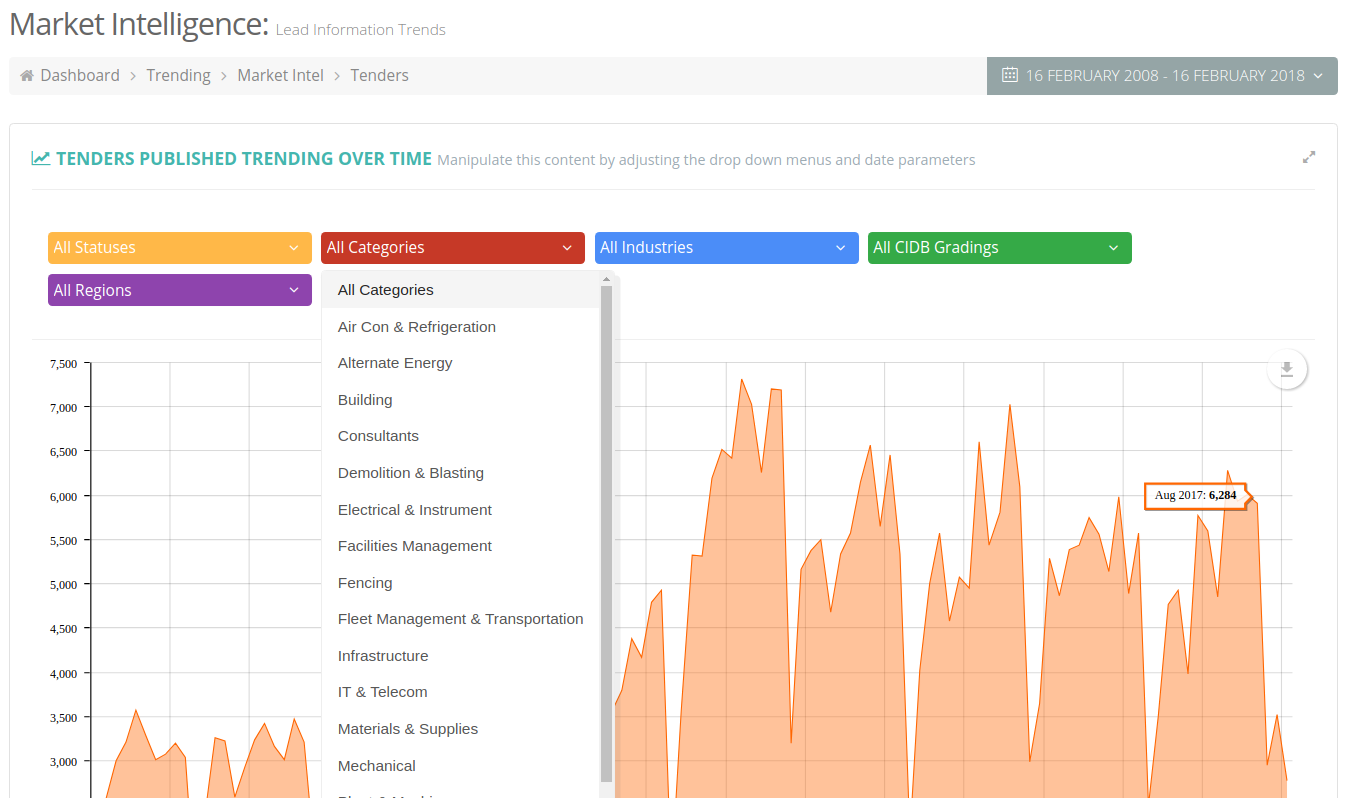Image resolution: width=1353 pixels, height=798 pixels.
Task: Collapse the All Categories dropdown
Action: [453, 248]
